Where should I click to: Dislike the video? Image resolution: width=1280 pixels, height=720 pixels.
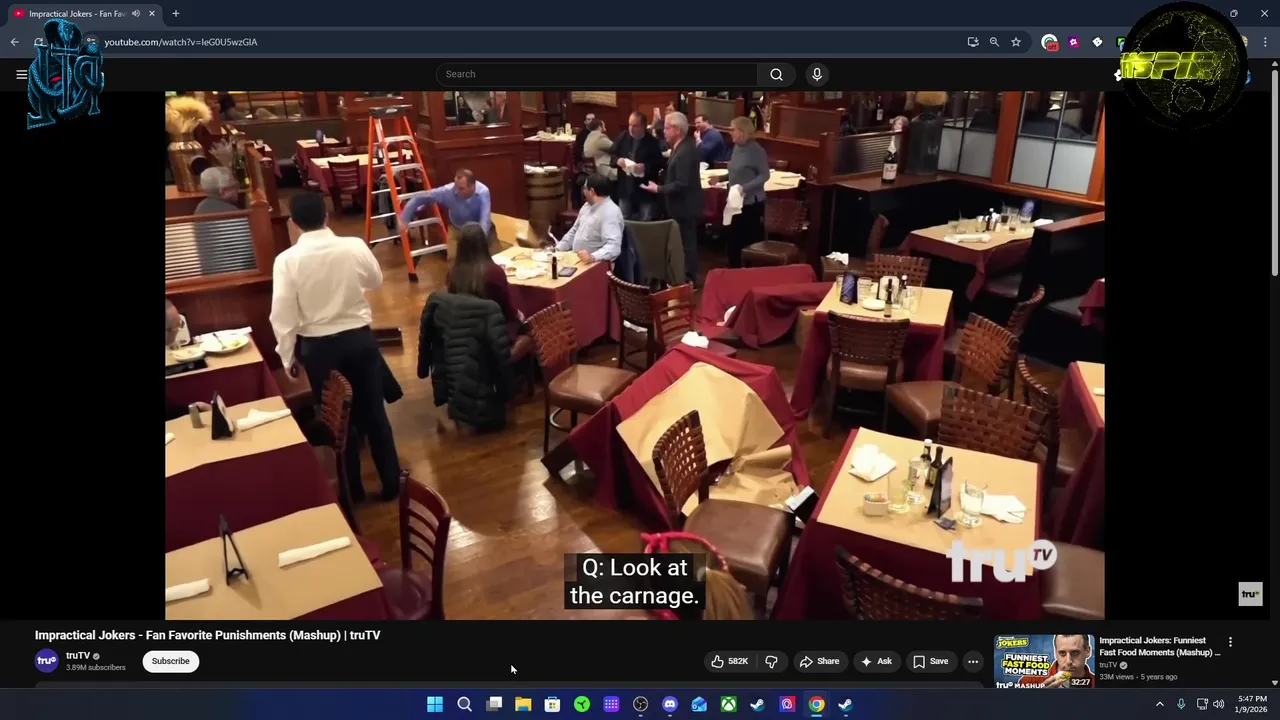click(x=771, y=661)
